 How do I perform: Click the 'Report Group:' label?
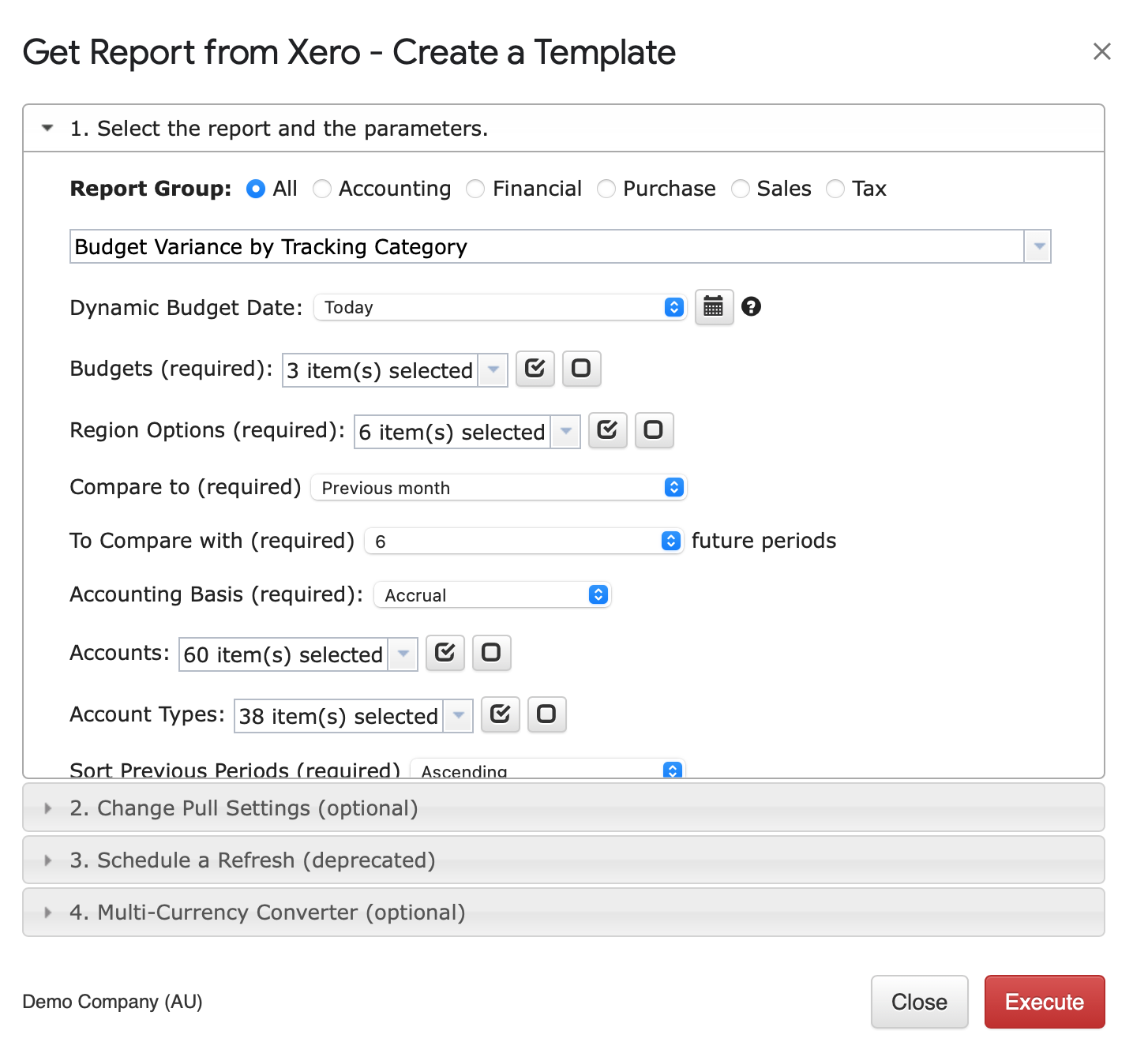click(150, 189)
